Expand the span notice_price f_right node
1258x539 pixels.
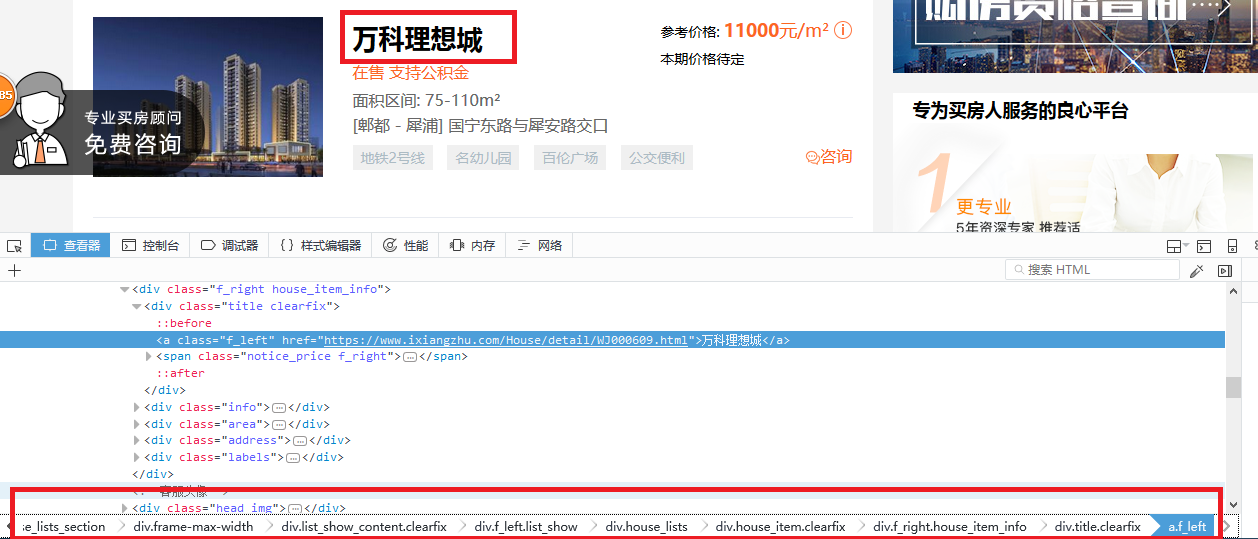click(149, 356)
